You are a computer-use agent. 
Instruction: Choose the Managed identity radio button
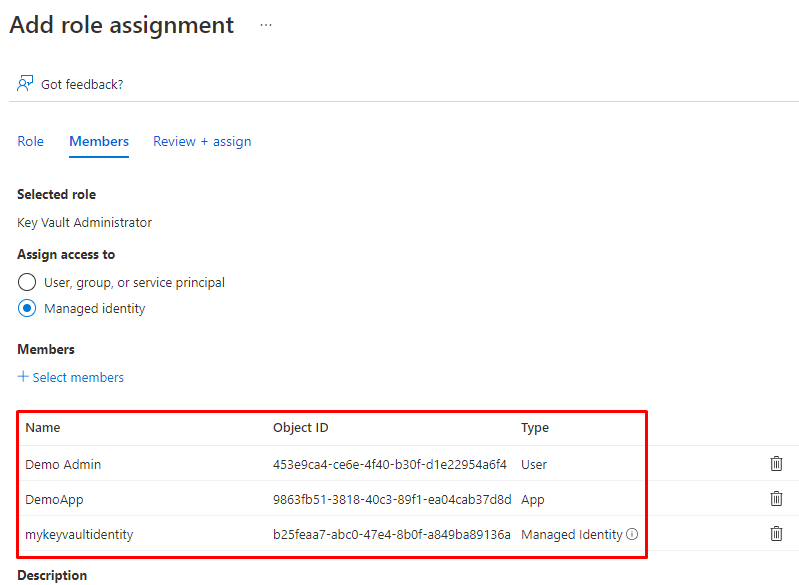click(27, 308)
